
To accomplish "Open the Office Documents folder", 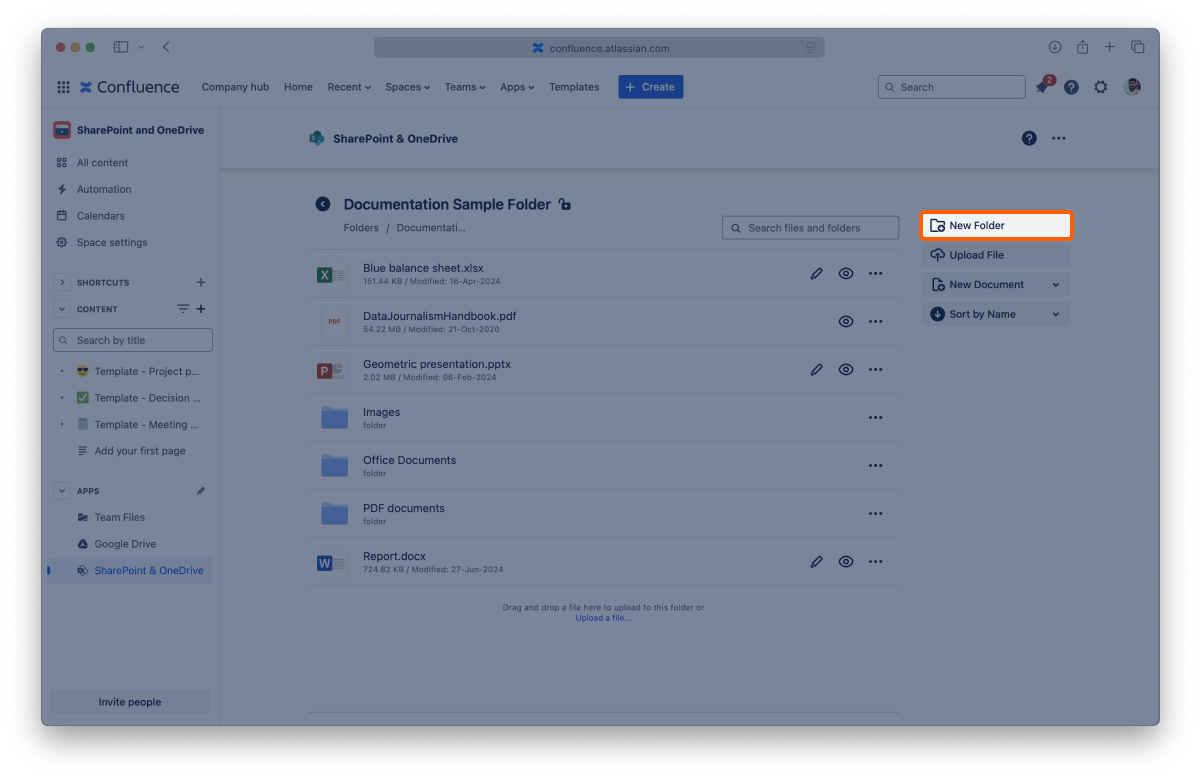I will tap(409, 460).
